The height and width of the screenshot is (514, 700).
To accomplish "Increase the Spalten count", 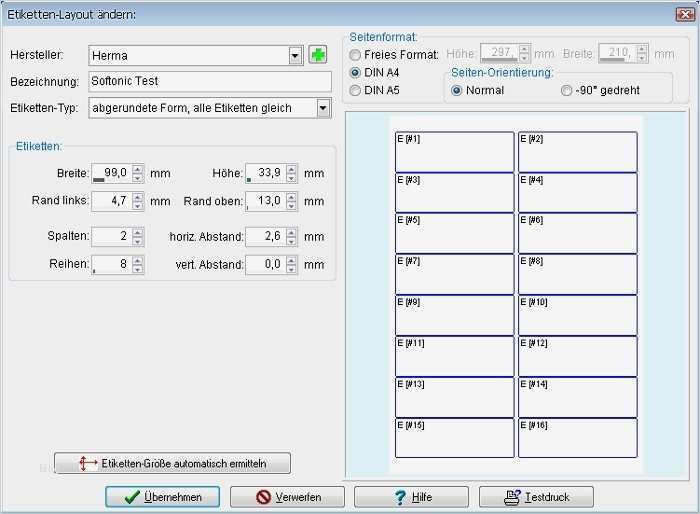I will tap(138, 232).
